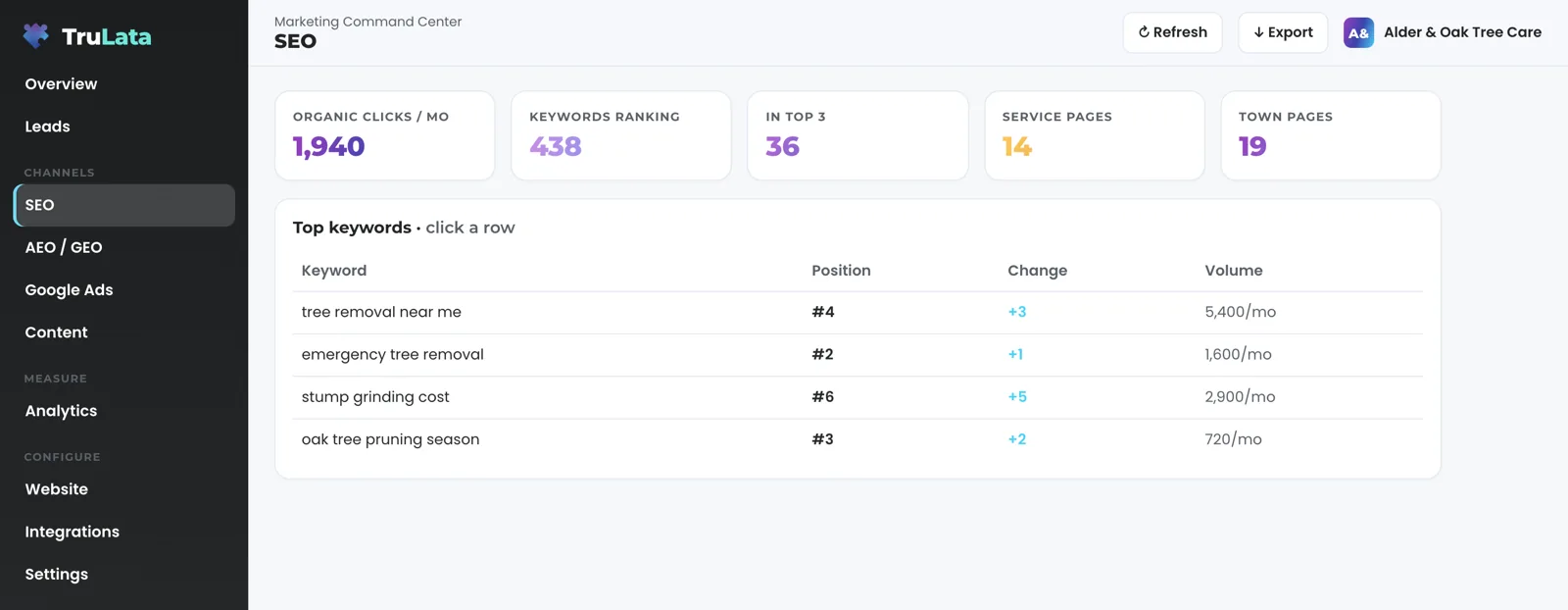
Task: Click position #6 cell
Action: 823,397
